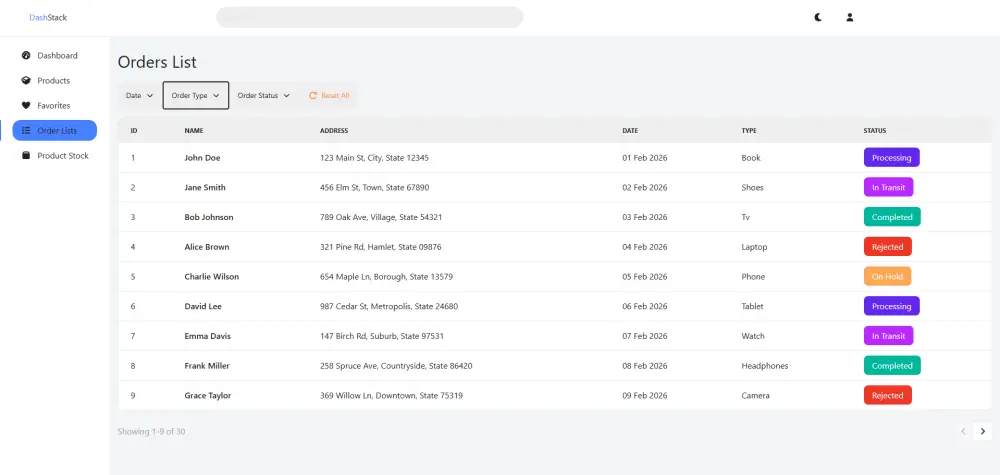This screenshot has width=1000, height=475.
Task: Select the name Emma Davis
Action: 207,336
